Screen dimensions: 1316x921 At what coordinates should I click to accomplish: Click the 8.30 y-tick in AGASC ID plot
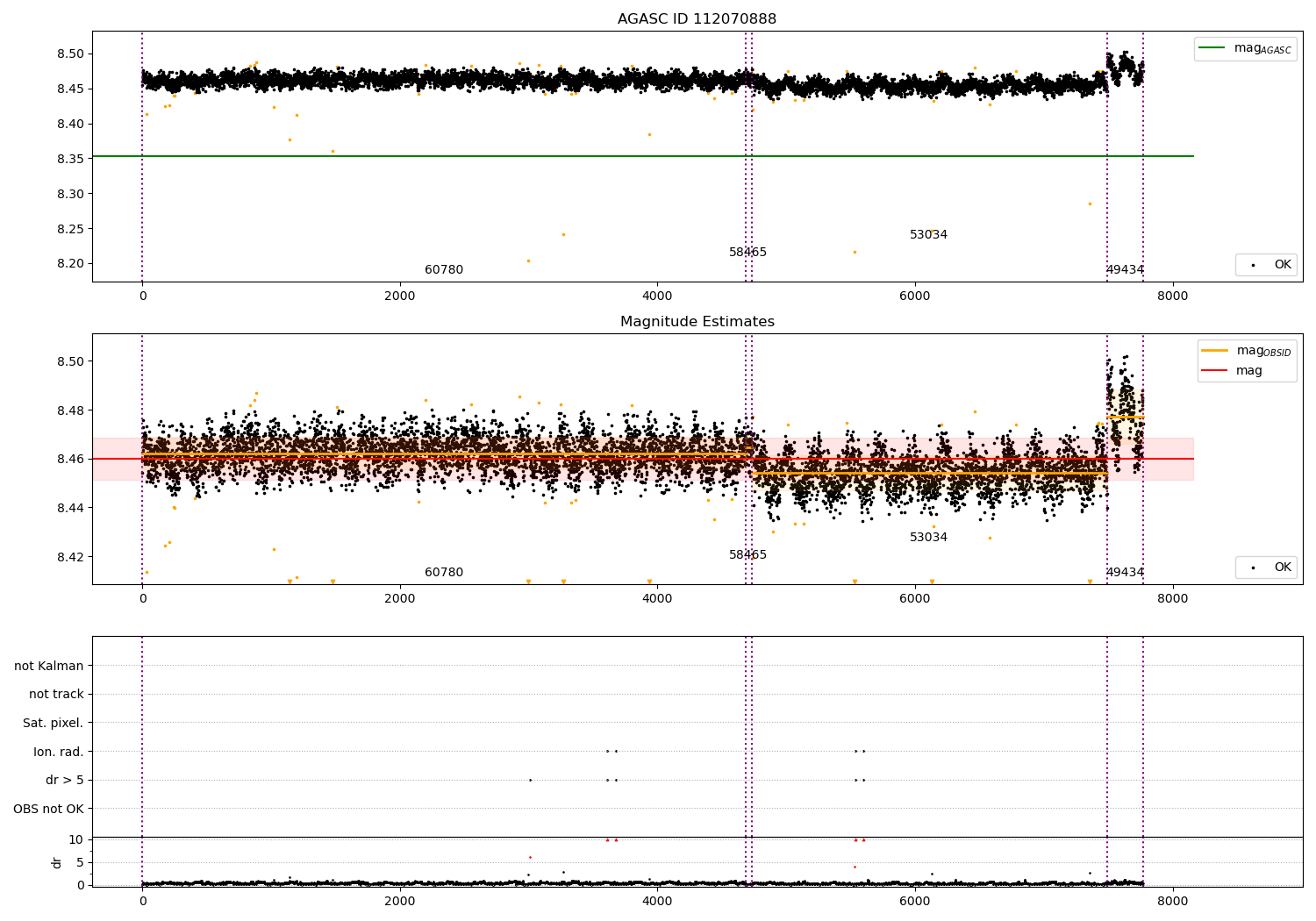point(70,194)
